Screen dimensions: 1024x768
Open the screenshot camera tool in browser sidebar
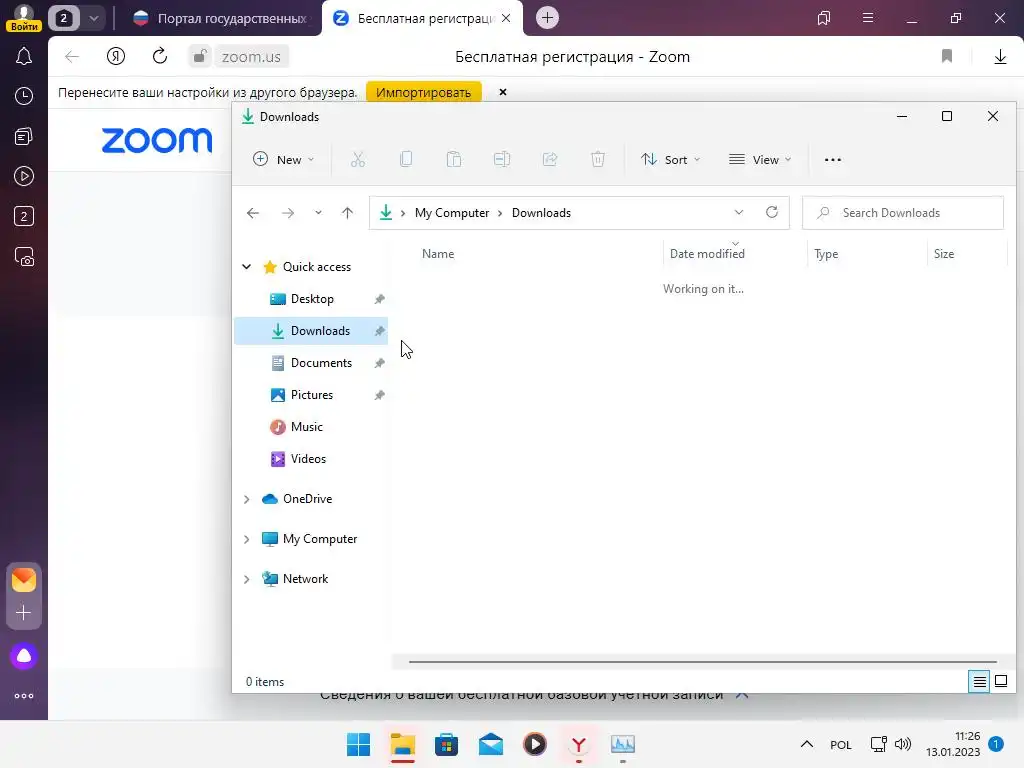[x=24, y=257]
